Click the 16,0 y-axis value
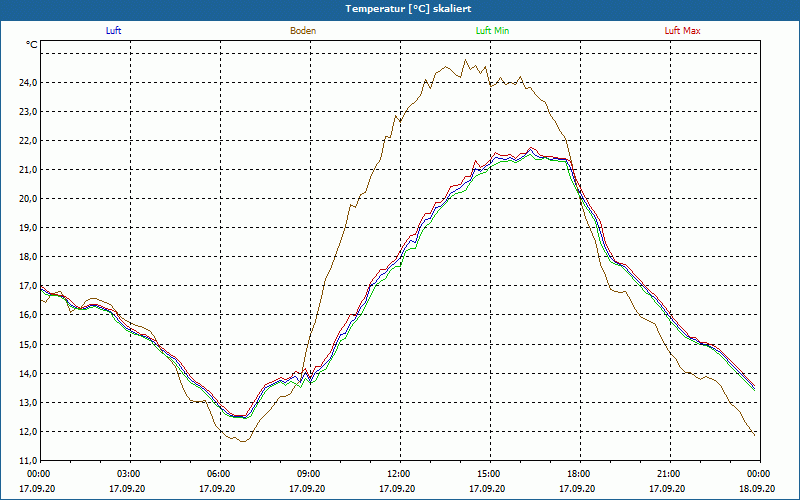This screenshot has height=500, width=800. click(29, 315)
